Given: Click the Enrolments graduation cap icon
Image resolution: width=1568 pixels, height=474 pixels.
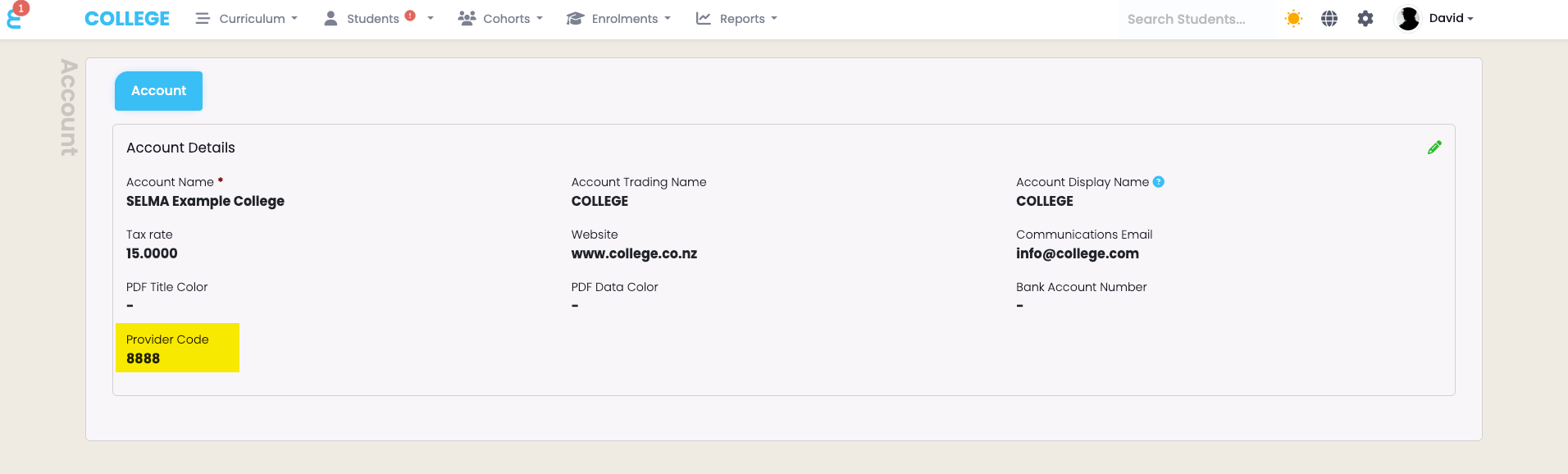Looking at the screenshot, I should pyautogui.click(x=575, y=19).
